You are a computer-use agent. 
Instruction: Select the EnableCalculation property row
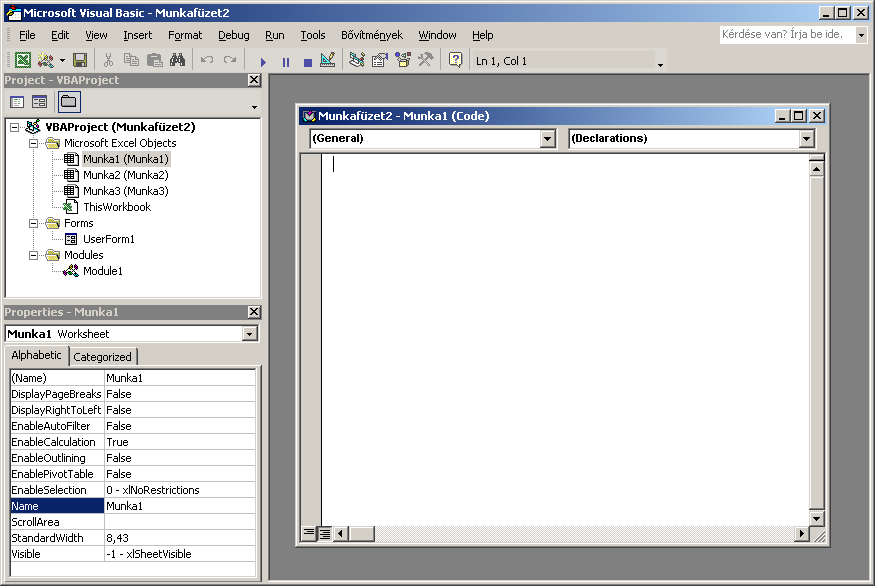[x=133, y=442]
